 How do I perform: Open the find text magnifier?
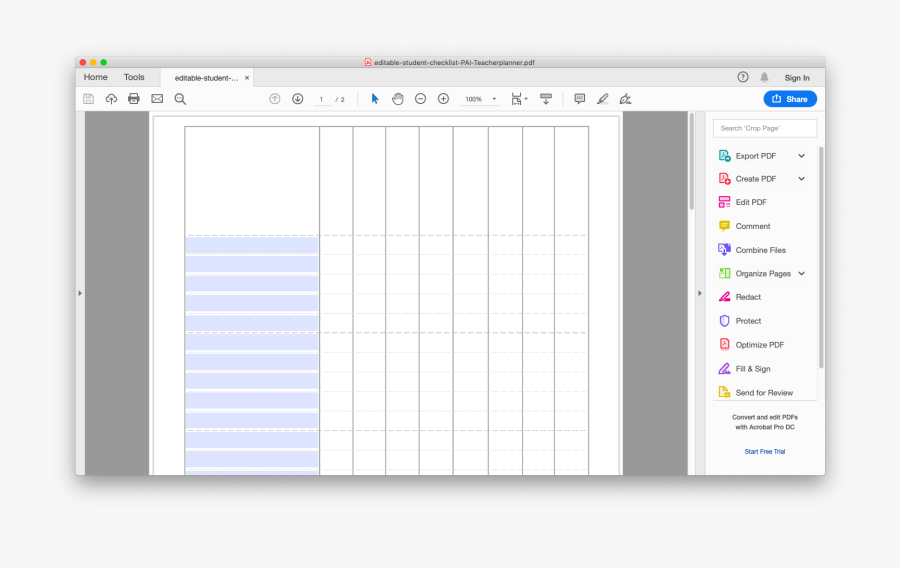(180, 99)
